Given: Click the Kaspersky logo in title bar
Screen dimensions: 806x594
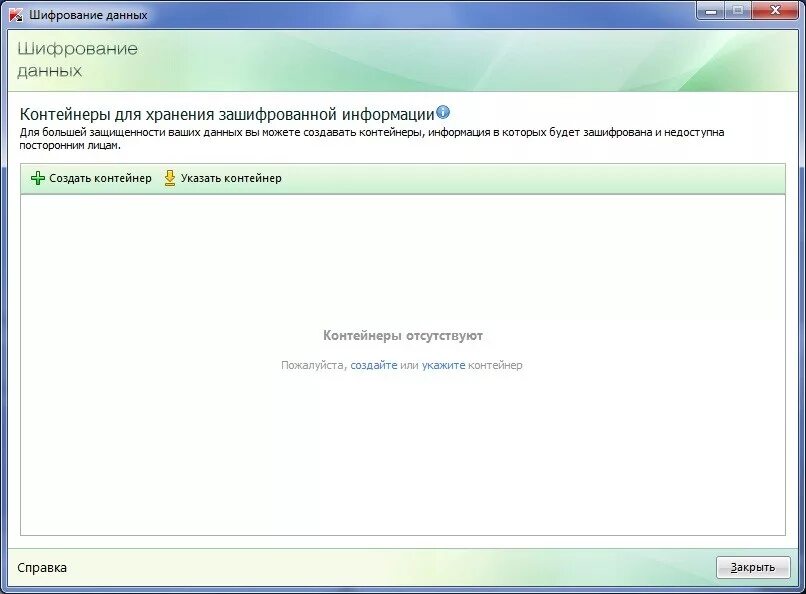Looking at the screenshot, I should pos(16,15).
